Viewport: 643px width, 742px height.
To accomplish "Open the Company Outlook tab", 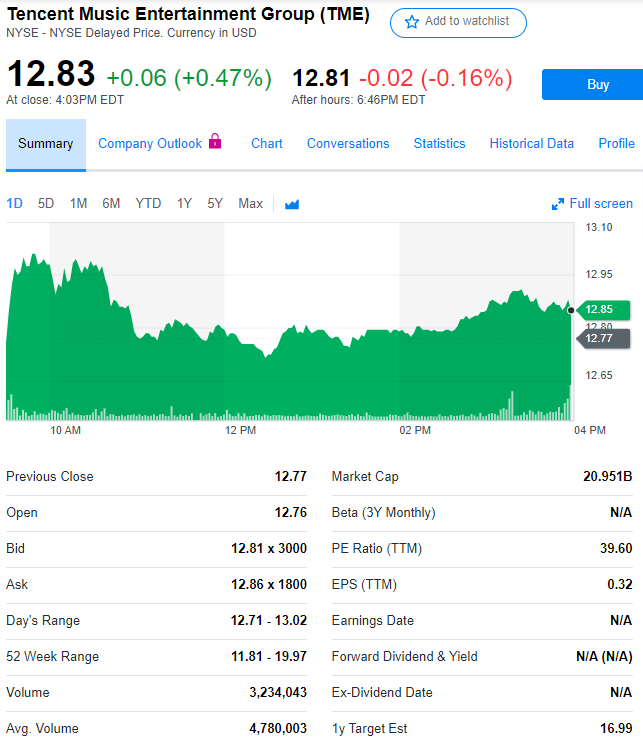I will coord(150,144).
